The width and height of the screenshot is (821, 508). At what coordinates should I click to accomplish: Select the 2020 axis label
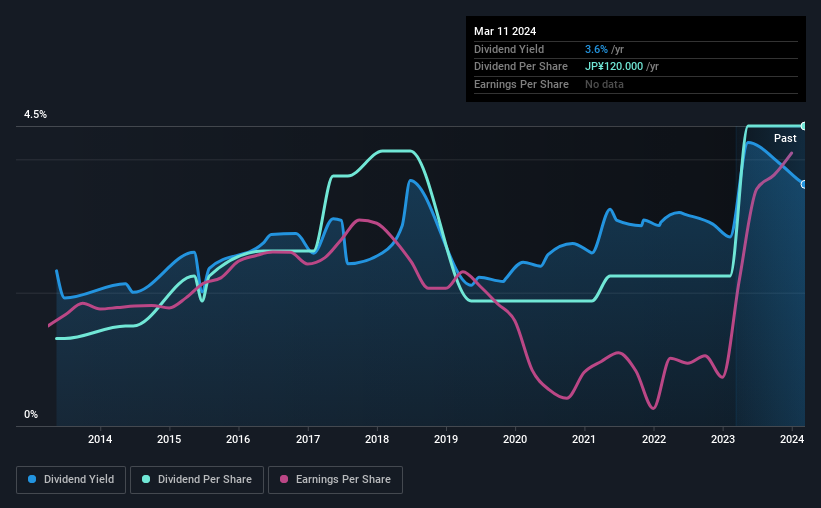click(515, 439)
